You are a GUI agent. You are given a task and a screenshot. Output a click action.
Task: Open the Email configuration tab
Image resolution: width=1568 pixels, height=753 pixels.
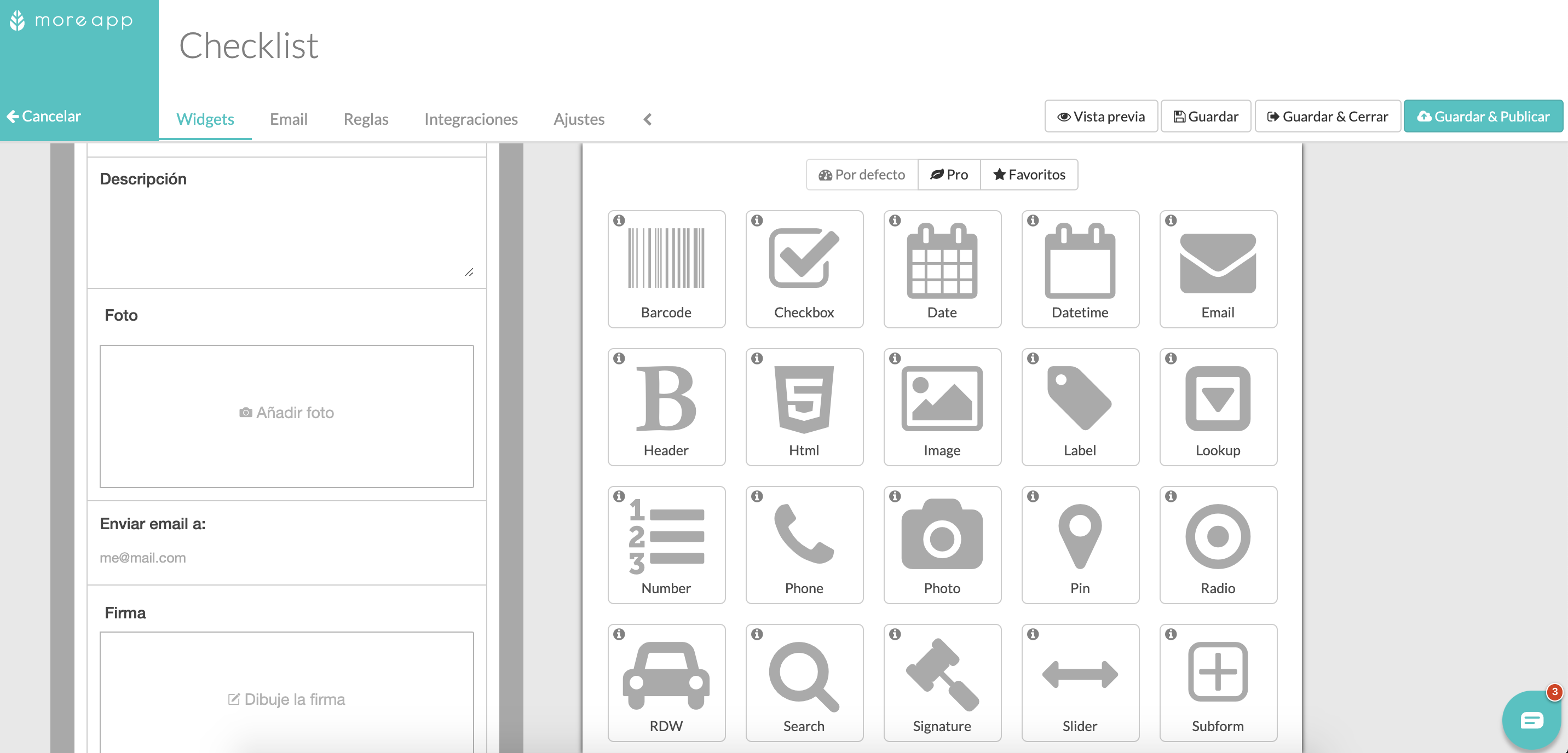pyautogui.click(x=290, y=119)
